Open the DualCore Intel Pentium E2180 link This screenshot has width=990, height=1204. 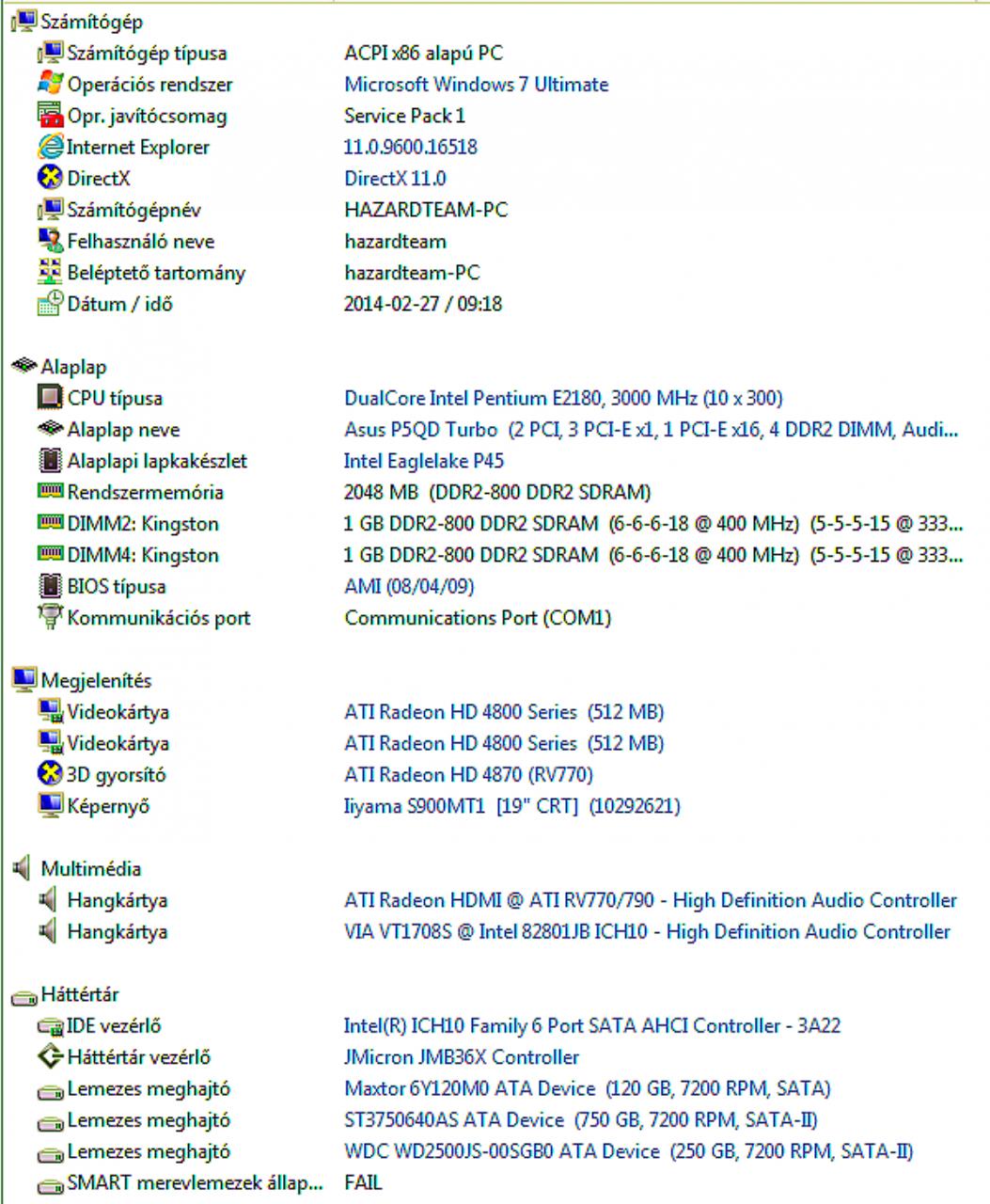click(x=563, y=398)
